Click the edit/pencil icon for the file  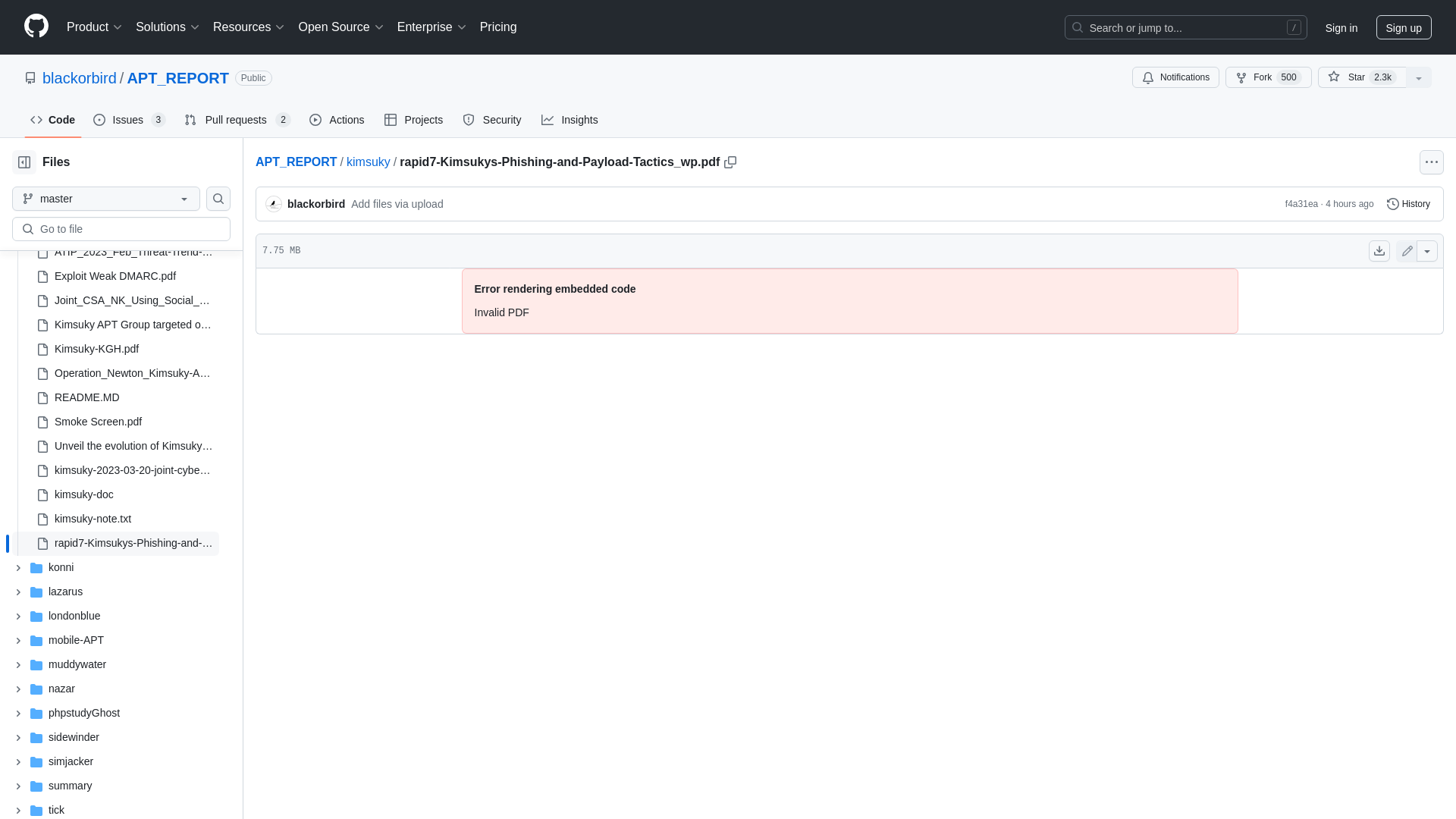point(1407,250)
